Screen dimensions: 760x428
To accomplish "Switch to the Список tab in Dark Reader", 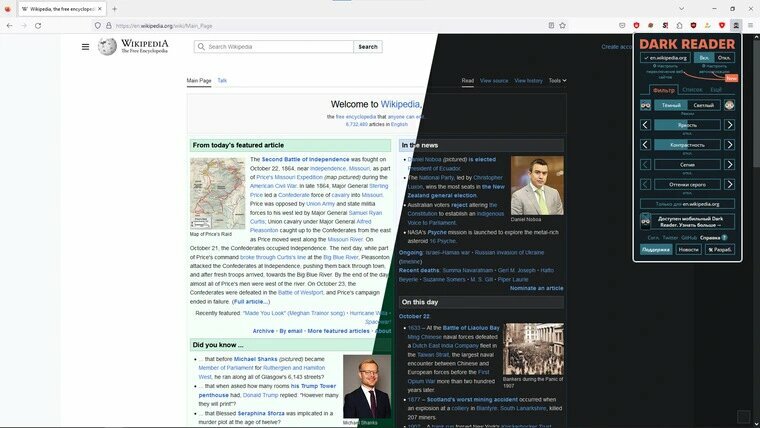I will pos(692,90).
